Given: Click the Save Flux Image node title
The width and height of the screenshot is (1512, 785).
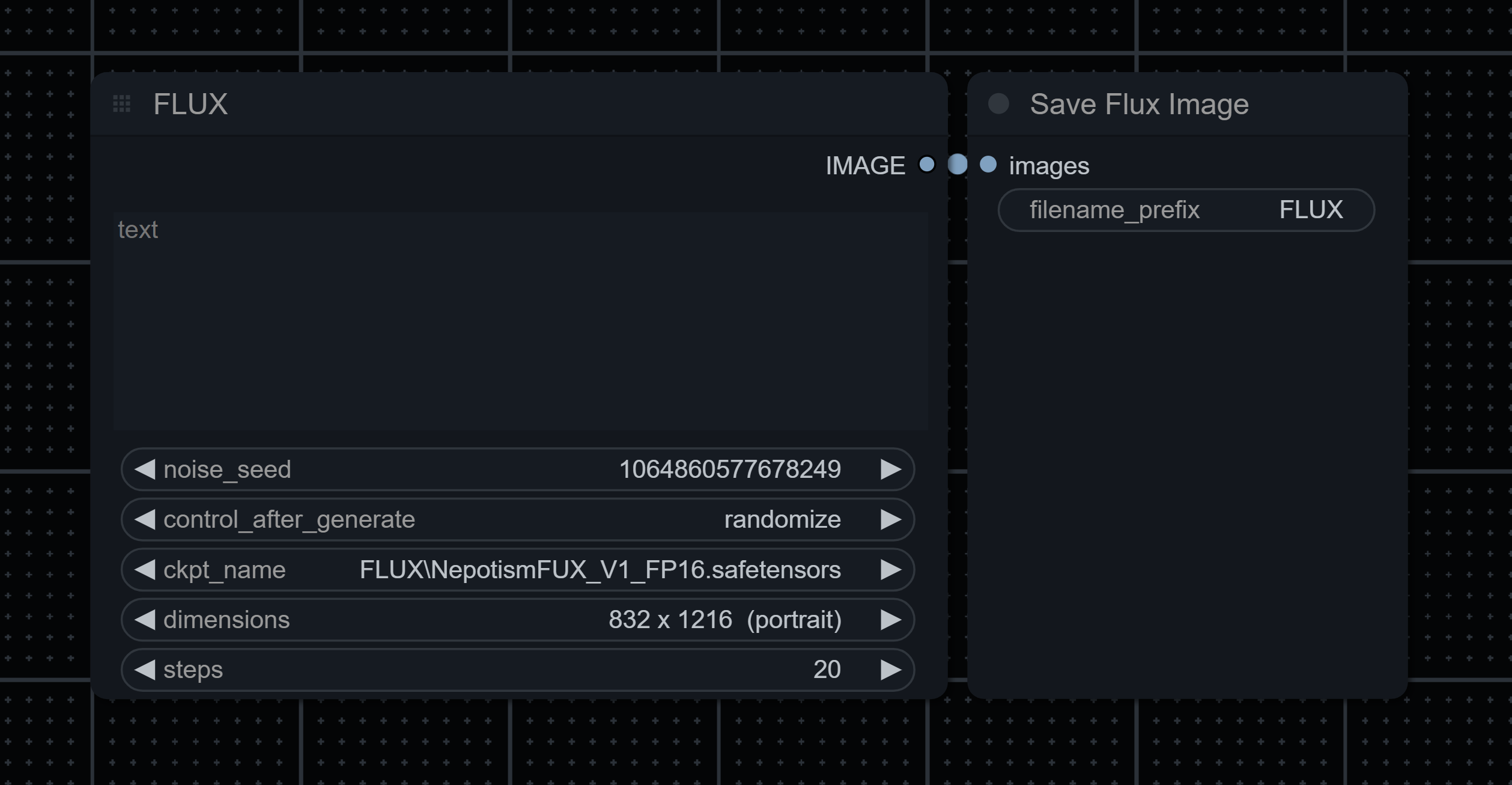Looking at the screenshot, I should [1139, 105].
